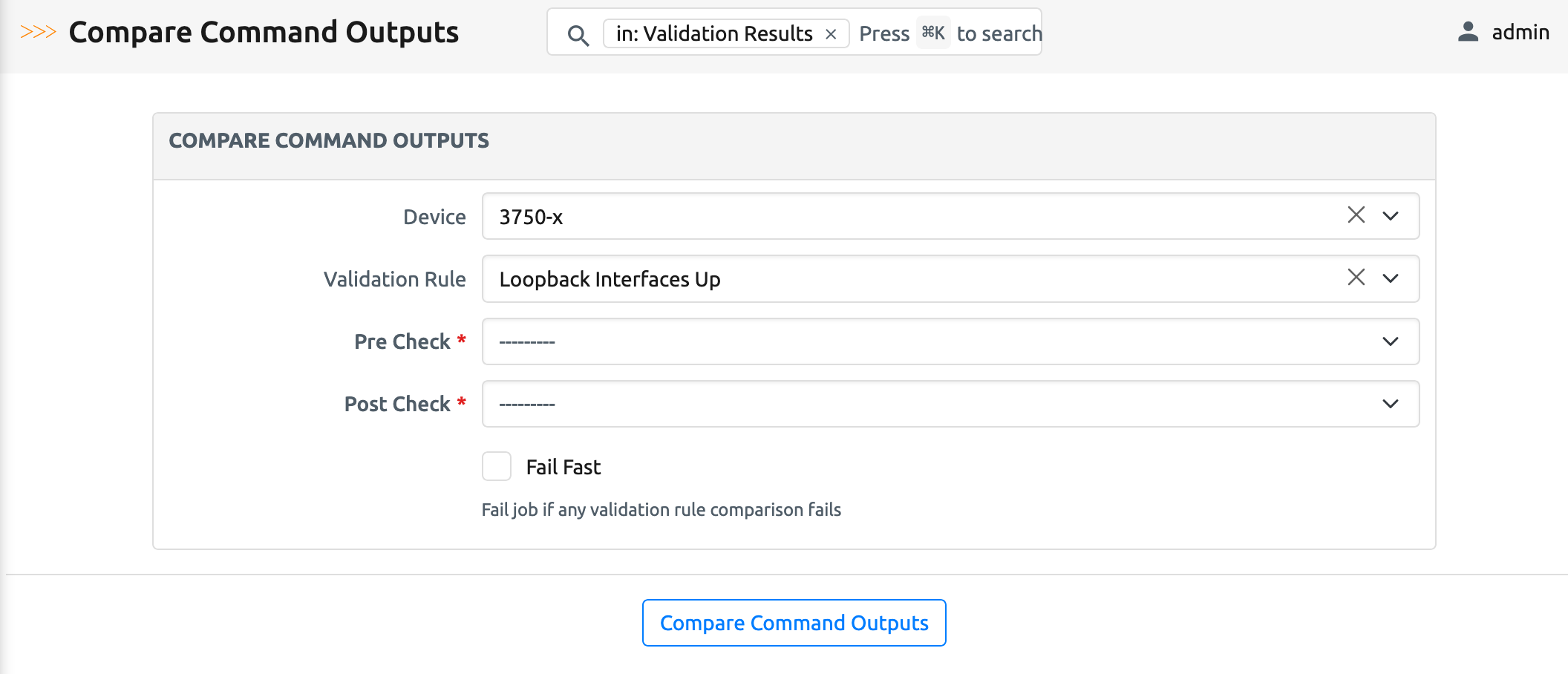Screen dimensions: 1568x674
Task: Open the admin user menu
Action: tap(1520, 33)
